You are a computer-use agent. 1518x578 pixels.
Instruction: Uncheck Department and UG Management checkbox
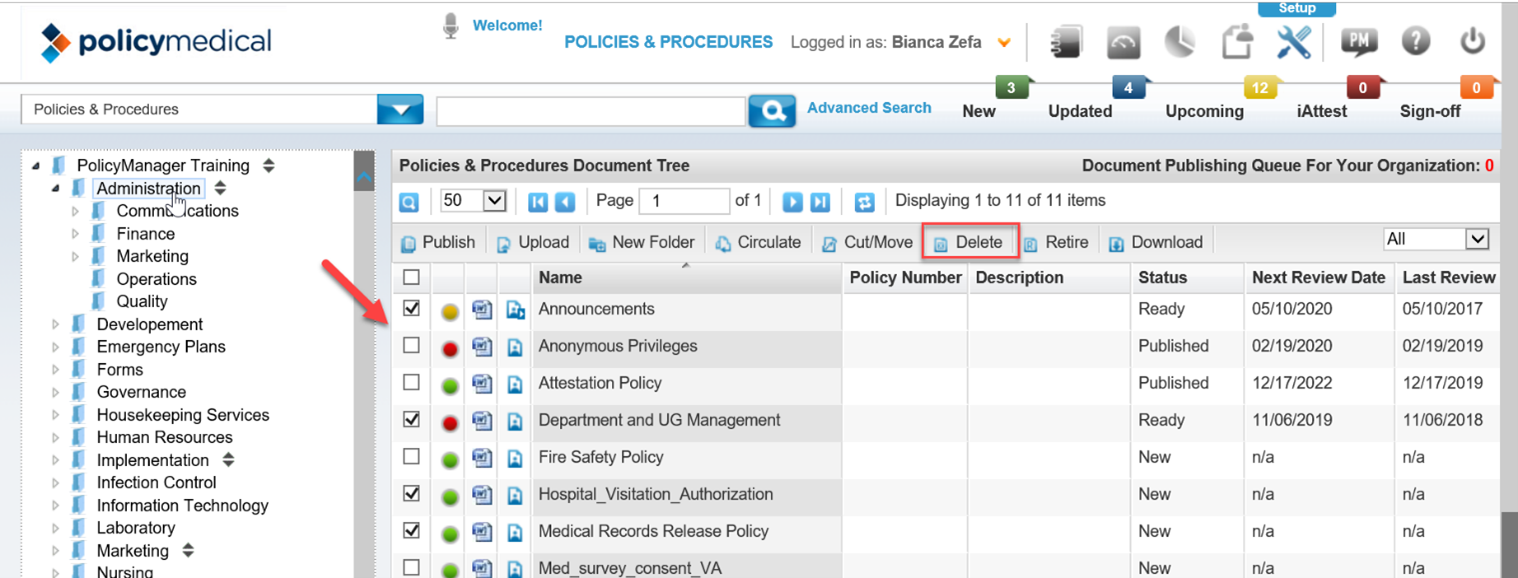point(411,420)
